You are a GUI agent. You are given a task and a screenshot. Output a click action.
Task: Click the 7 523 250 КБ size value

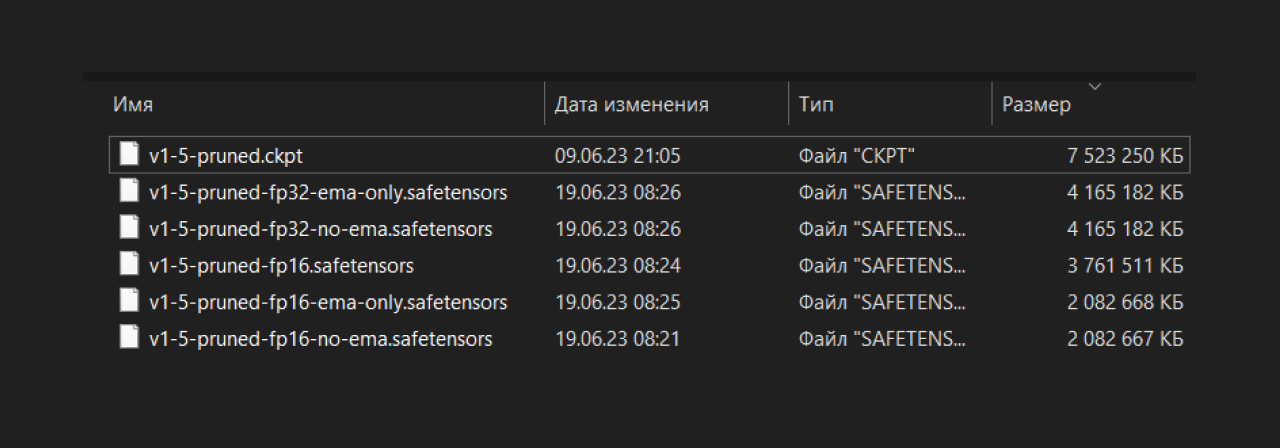click(1125, 155)
